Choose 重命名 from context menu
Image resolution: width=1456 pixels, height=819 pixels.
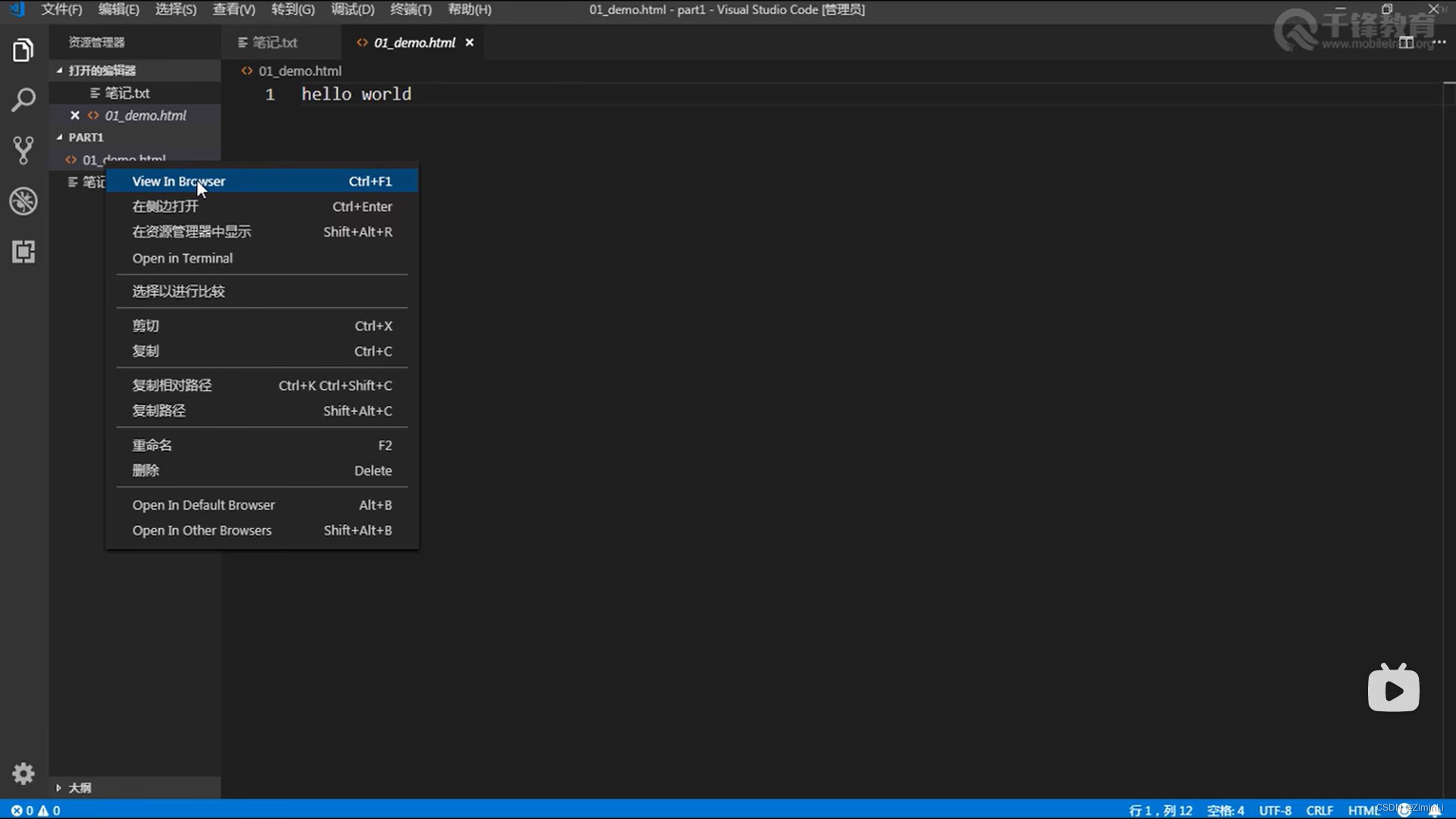[262, 445]
